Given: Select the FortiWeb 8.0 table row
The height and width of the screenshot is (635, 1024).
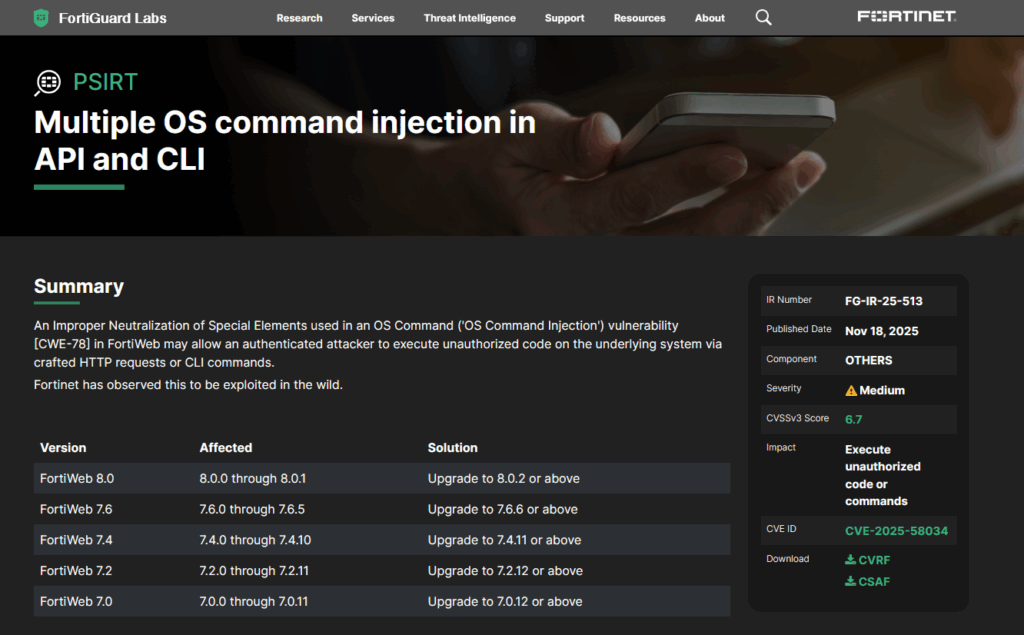Looking at the screenshot, I should click(381, 478).
